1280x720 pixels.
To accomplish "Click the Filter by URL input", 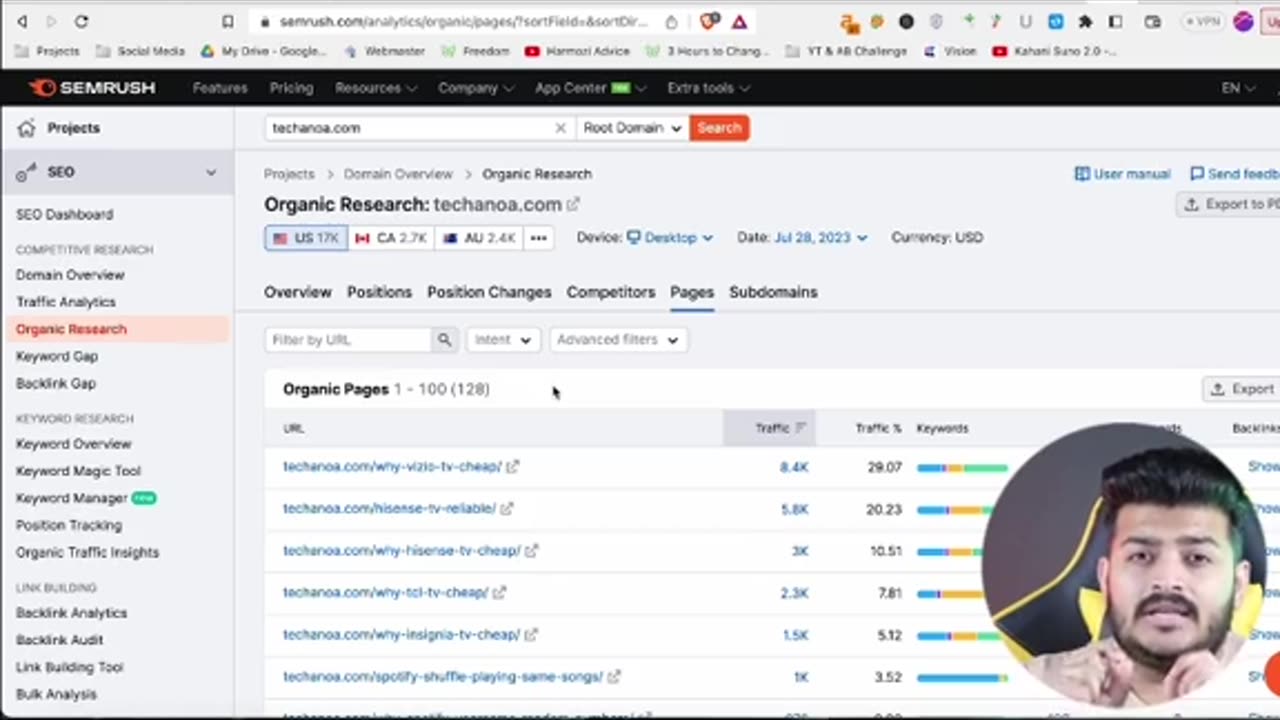I will coord(348,340).
